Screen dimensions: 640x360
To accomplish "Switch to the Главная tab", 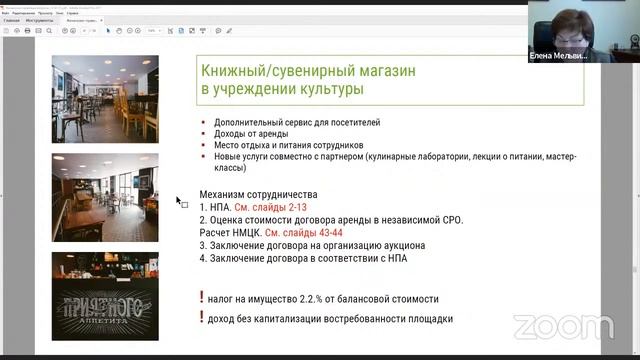I will 11,20.
